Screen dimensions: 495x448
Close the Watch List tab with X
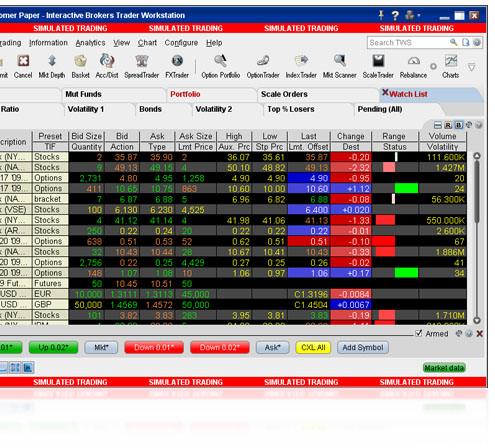[x=385, y=92]
